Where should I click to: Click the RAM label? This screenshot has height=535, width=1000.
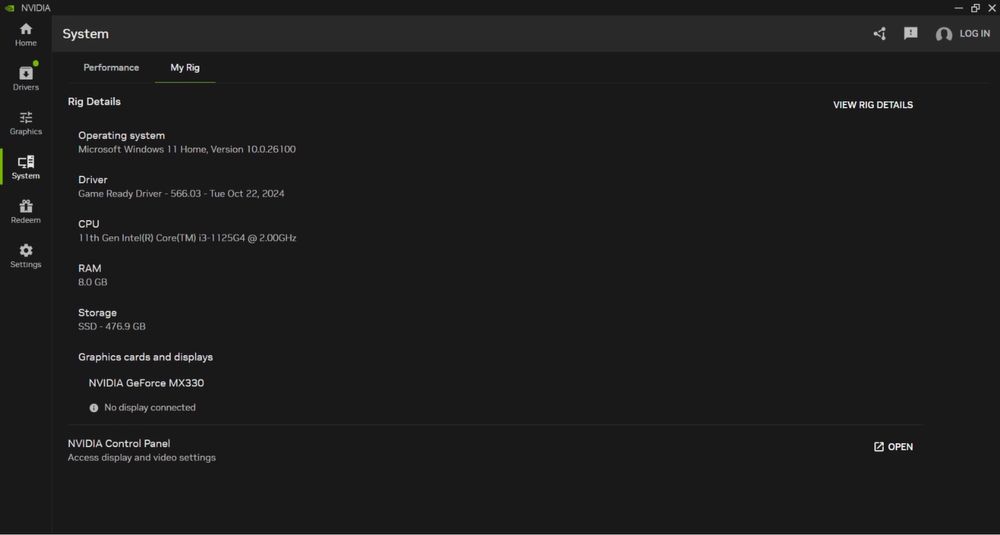click(x=89, y=268)
